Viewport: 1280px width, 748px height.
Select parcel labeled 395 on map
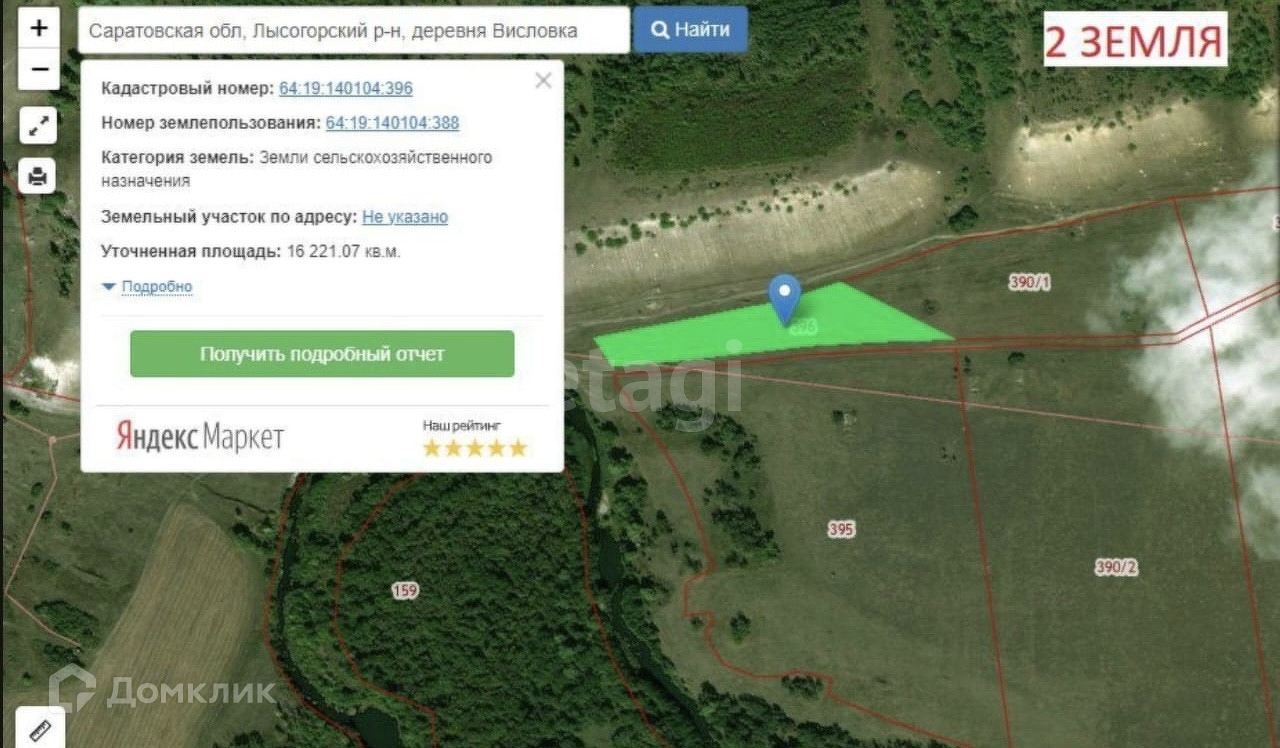click(x=841, y=529)
